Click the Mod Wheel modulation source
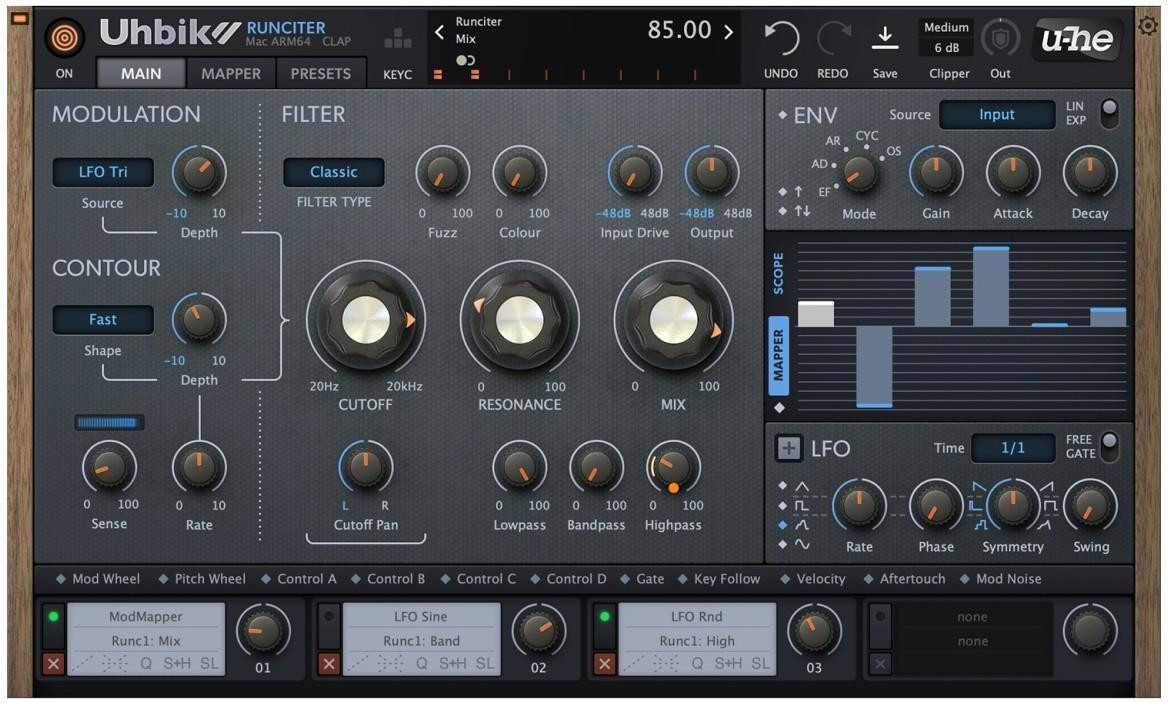Screen dimensions: 1168x703 tap(106, 579)
